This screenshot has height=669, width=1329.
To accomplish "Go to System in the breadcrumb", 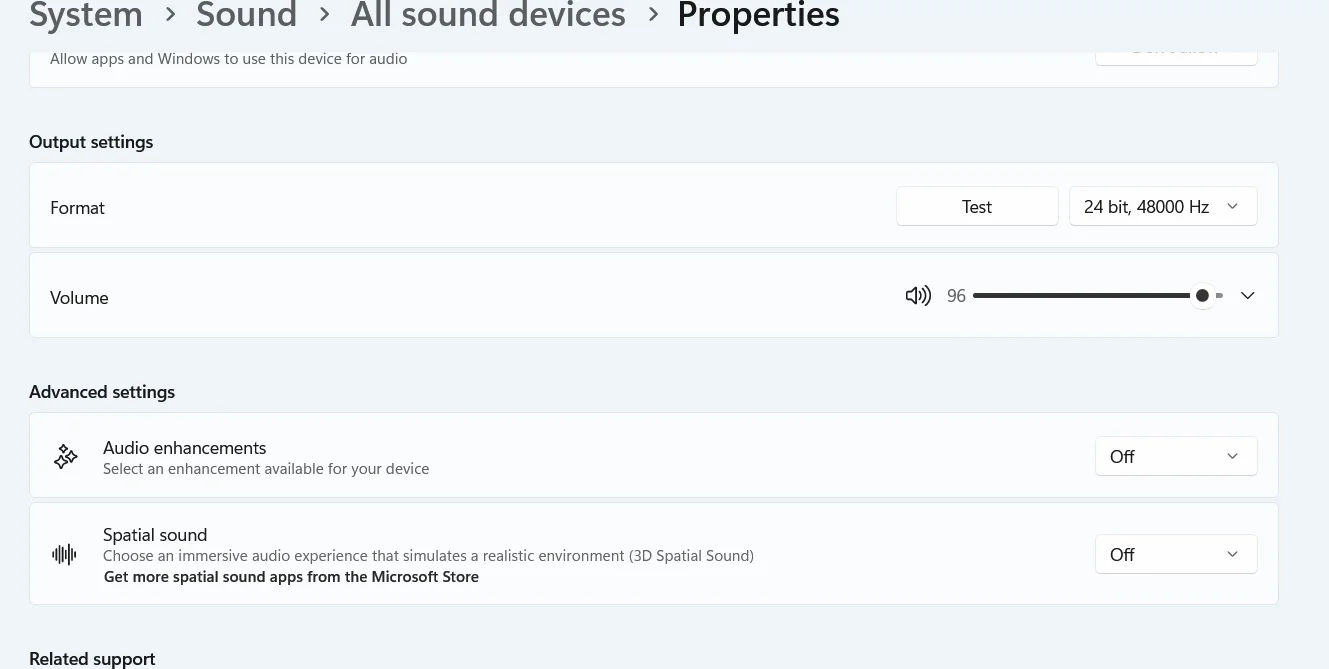I will point(85,15).
